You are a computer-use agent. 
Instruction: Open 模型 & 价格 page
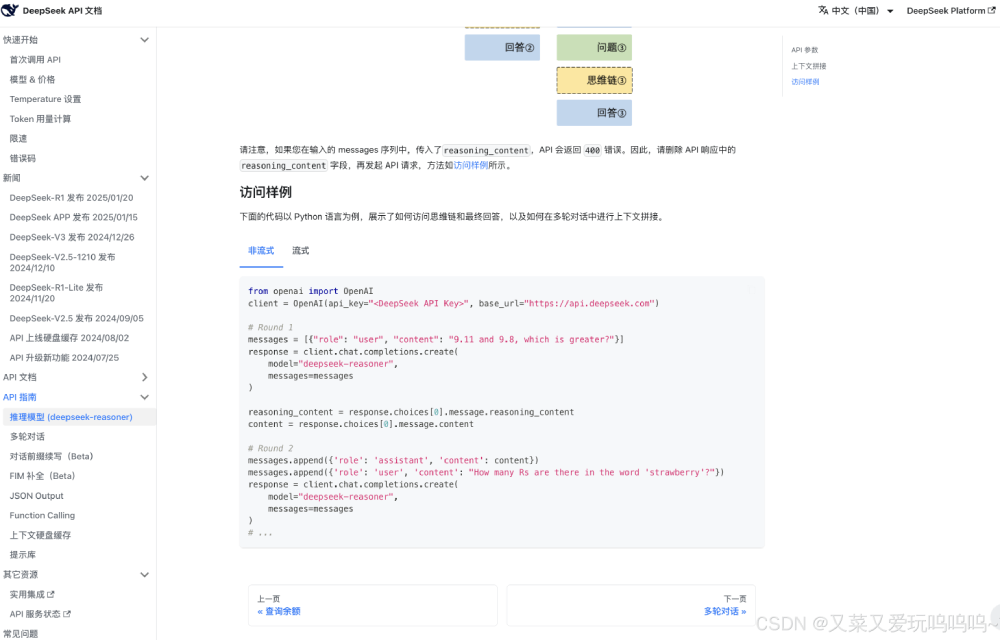[33, 79]
